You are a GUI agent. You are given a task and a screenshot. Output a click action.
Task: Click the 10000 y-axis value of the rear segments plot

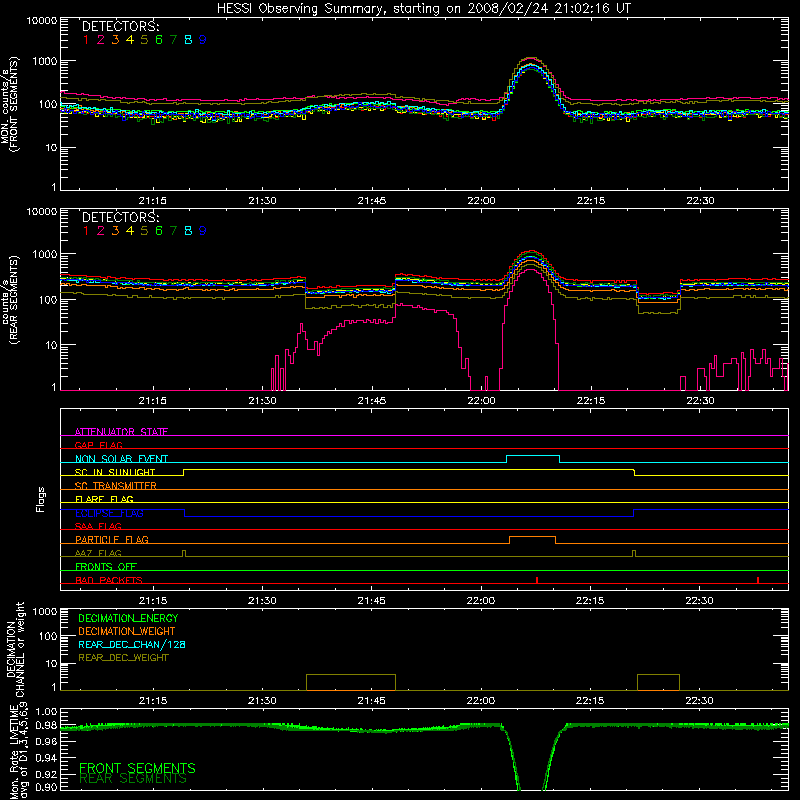pos(42,212)
